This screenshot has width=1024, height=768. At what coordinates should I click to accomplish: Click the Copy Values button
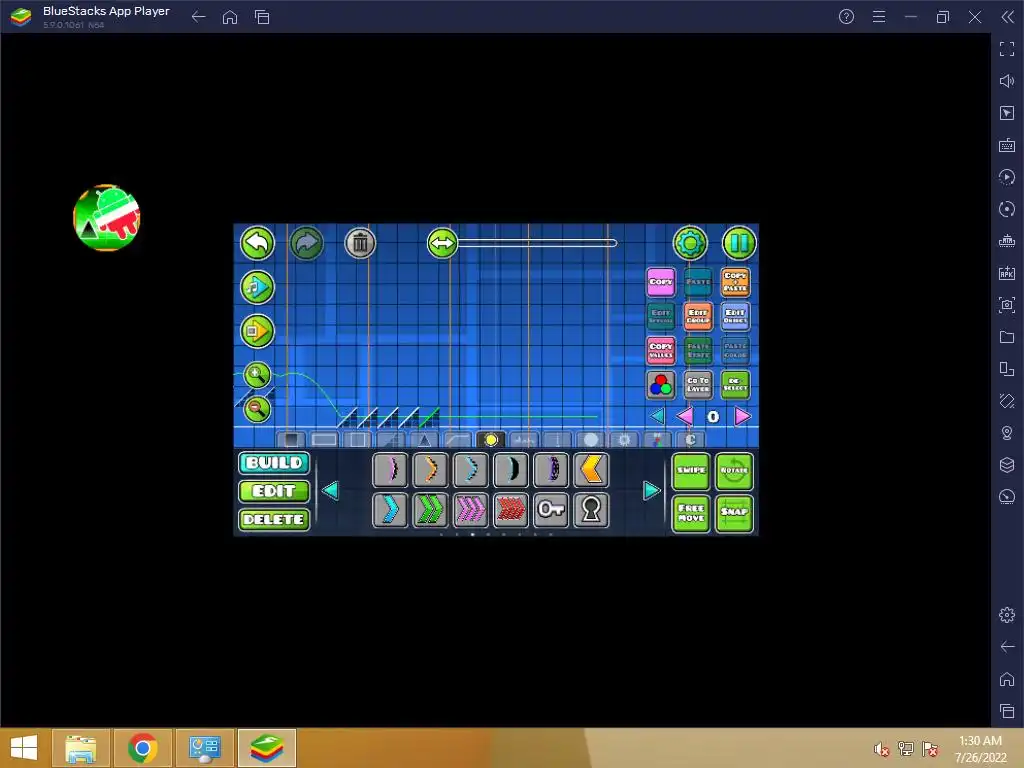pos(661,351)
